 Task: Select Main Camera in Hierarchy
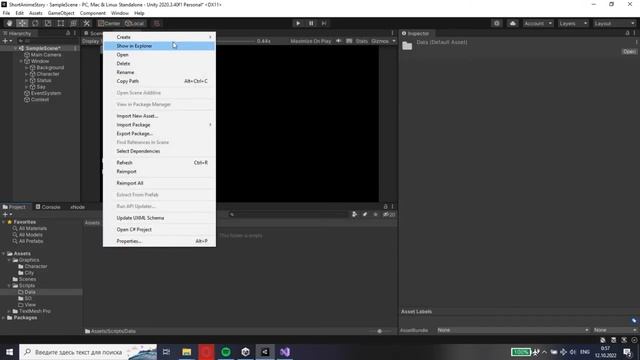click(46, 55)
